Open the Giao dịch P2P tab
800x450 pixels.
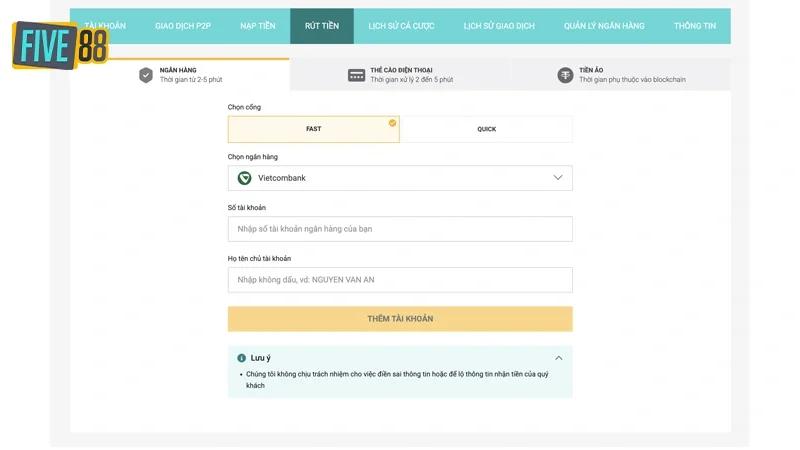183,26
